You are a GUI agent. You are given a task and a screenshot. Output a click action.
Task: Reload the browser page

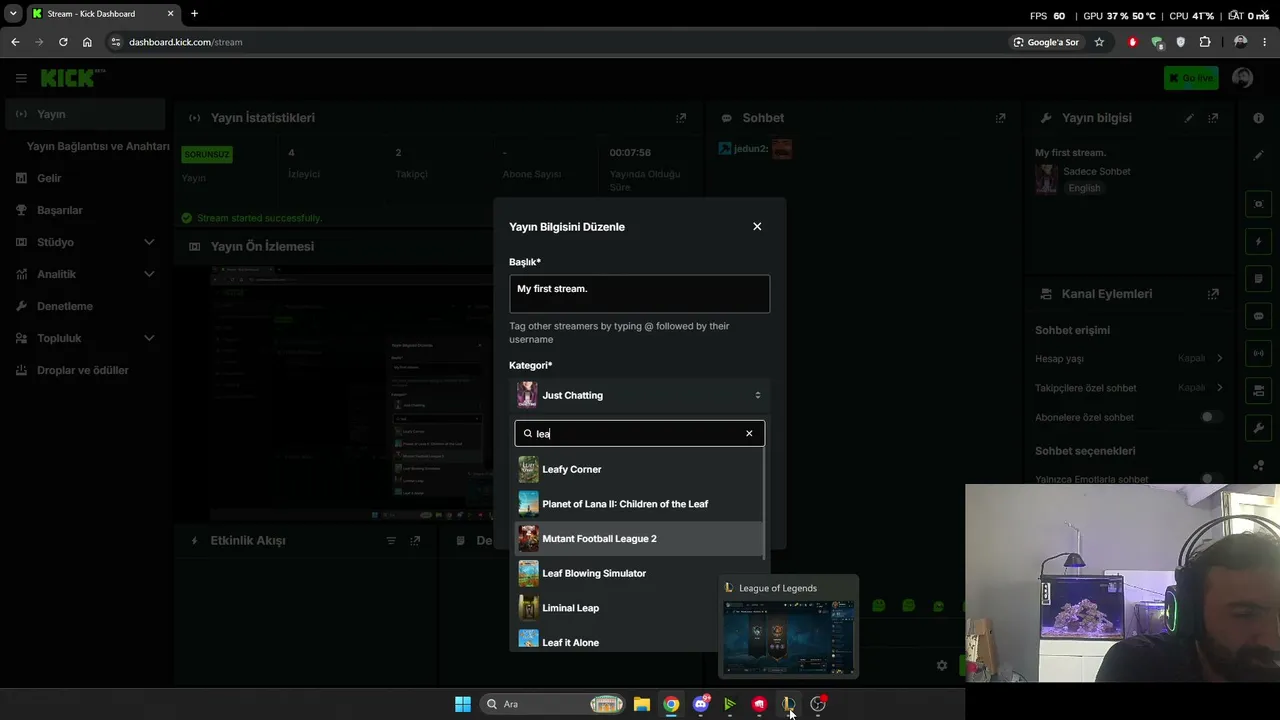pyautogui.click(x=63, y=42)
